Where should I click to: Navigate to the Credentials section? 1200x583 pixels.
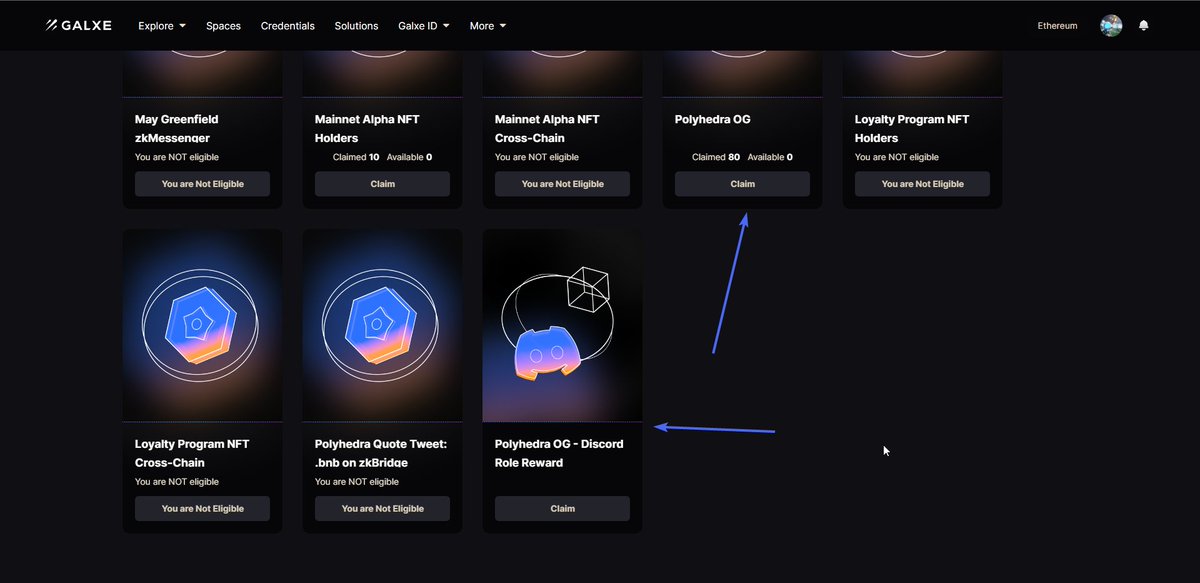pos(288,25)
